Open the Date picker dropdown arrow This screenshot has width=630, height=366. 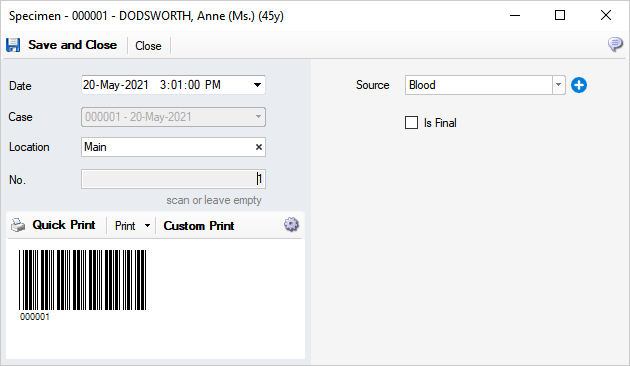(257, 85)
